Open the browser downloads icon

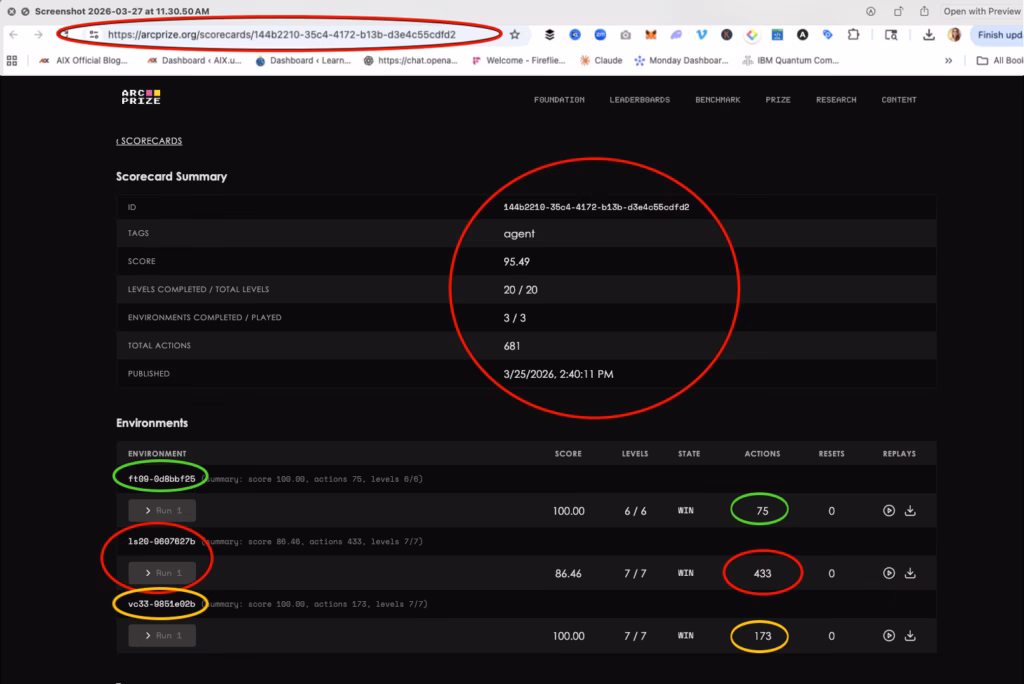(929, 34)
